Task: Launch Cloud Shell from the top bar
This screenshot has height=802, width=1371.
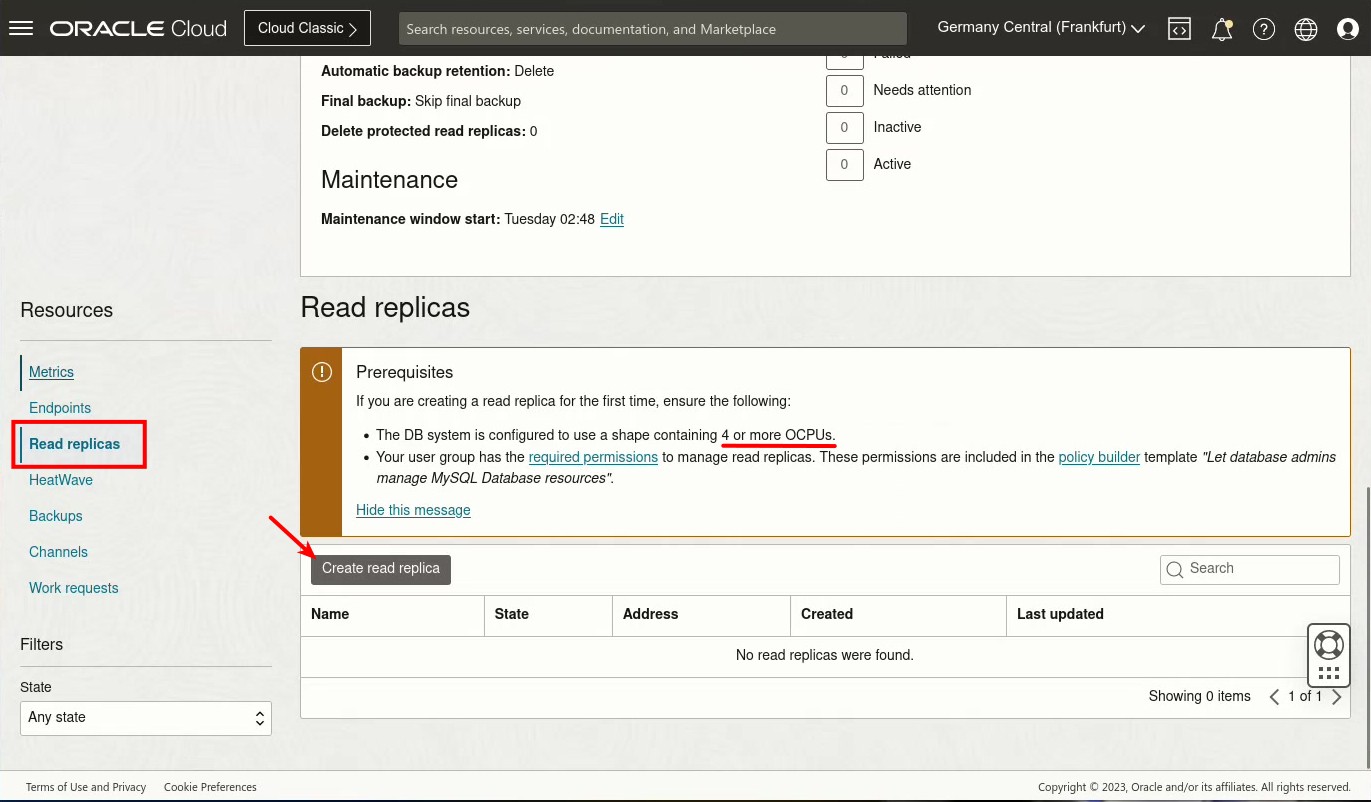Action: tap(1180, 28)
